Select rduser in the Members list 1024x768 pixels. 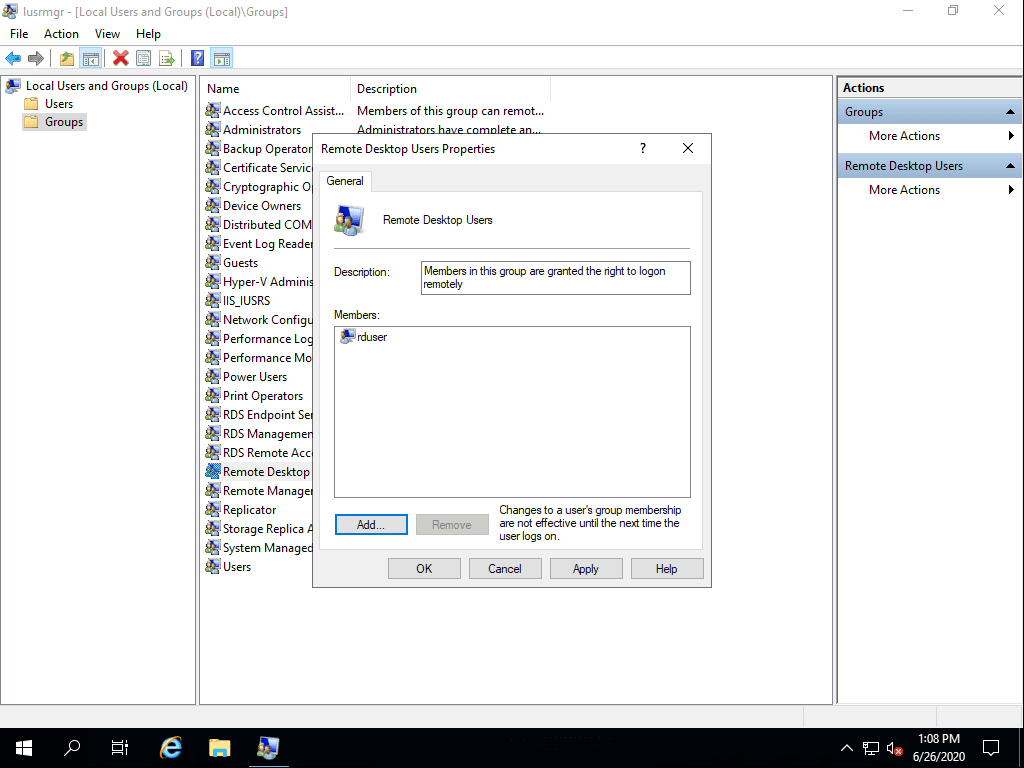[x=370, y=337]
